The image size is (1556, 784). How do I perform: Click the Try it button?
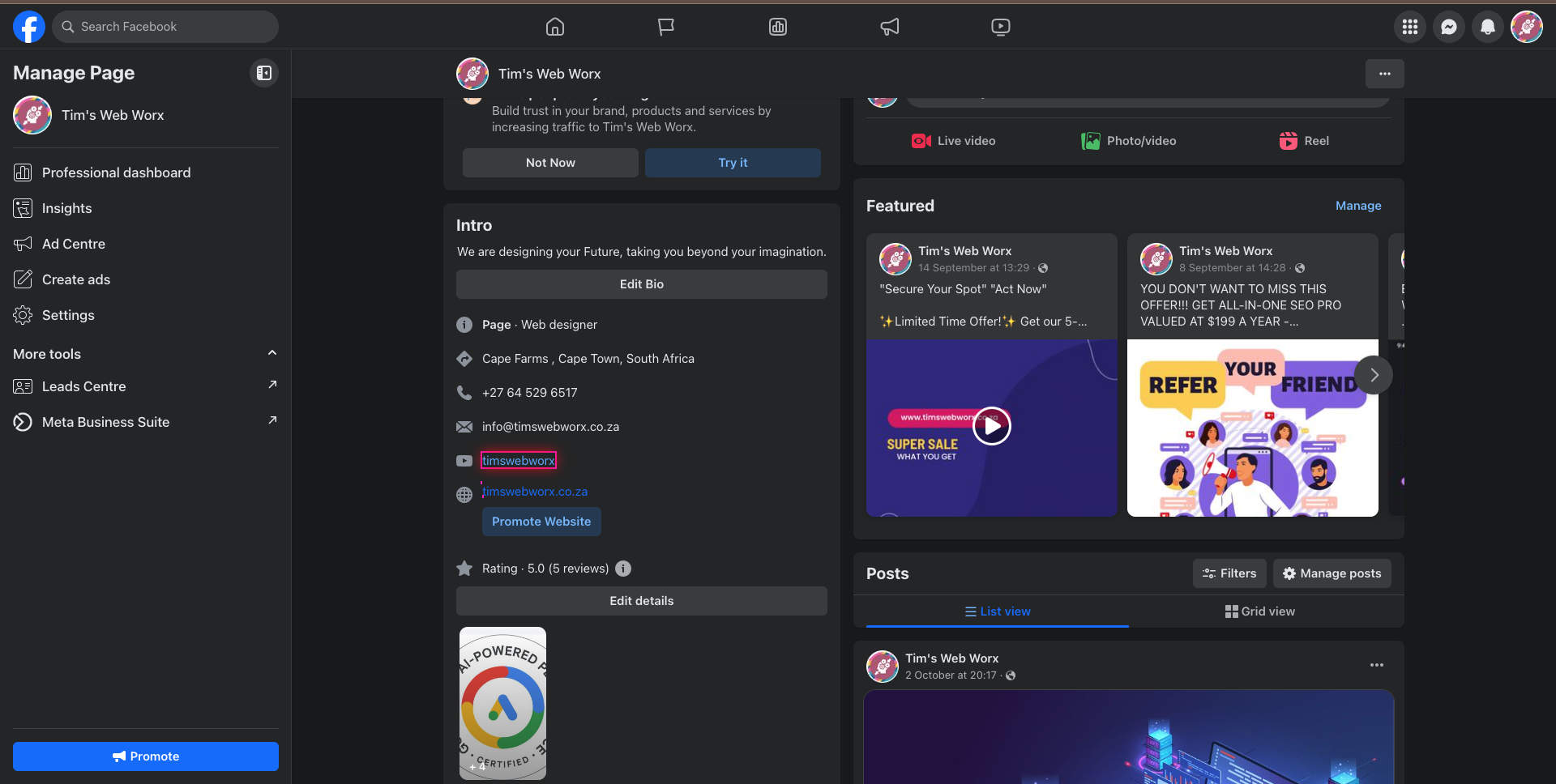(x=733, y=163)
